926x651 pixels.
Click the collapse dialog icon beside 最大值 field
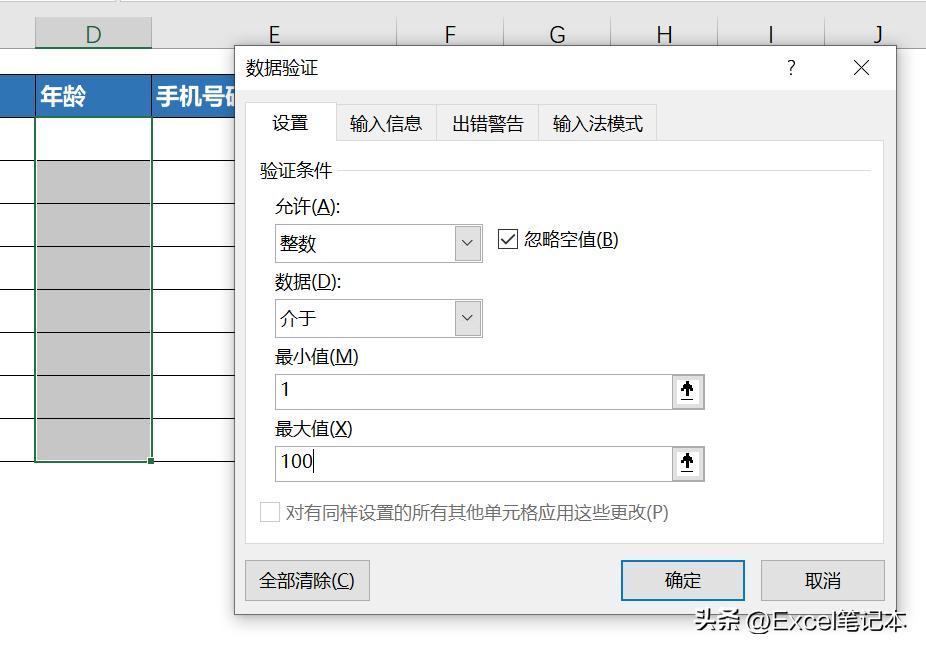(x=687, y=463)
